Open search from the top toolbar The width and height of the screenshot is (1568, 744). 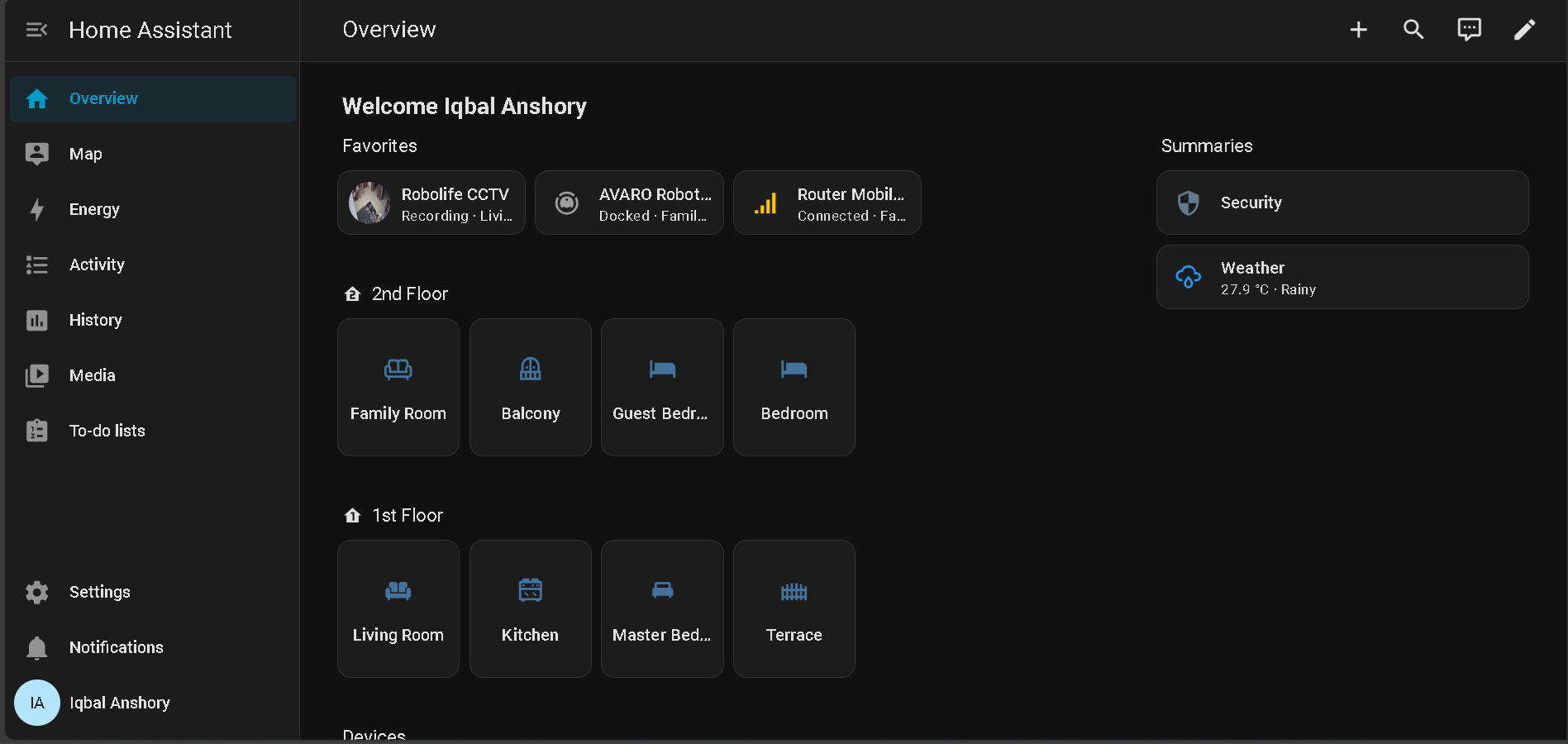coord(1413,30)
